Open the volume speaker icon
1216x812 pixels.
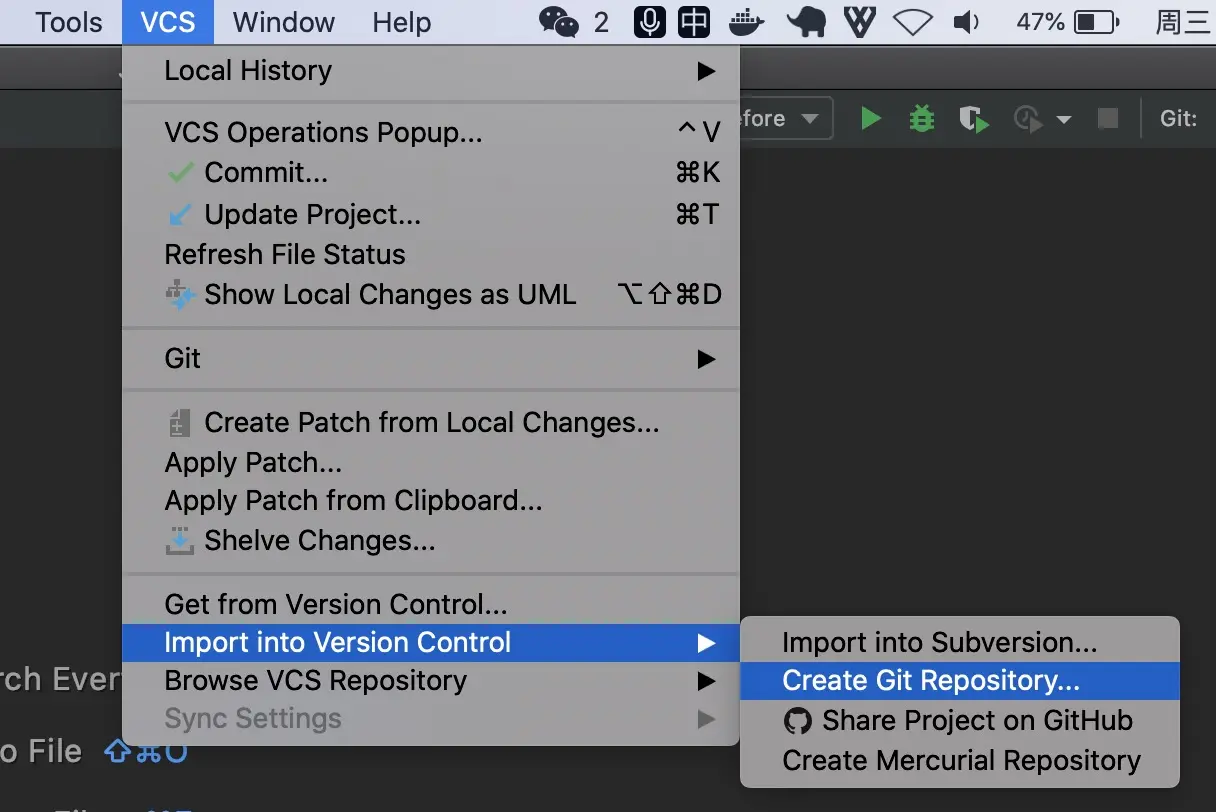pyautogui.click(x=966, y=22)
